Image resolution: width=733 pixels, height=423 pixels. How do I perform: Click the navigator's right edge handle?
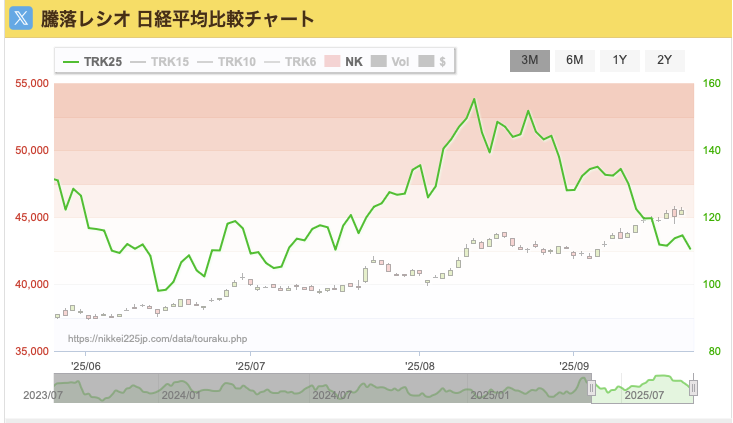(x=693, y=388)
